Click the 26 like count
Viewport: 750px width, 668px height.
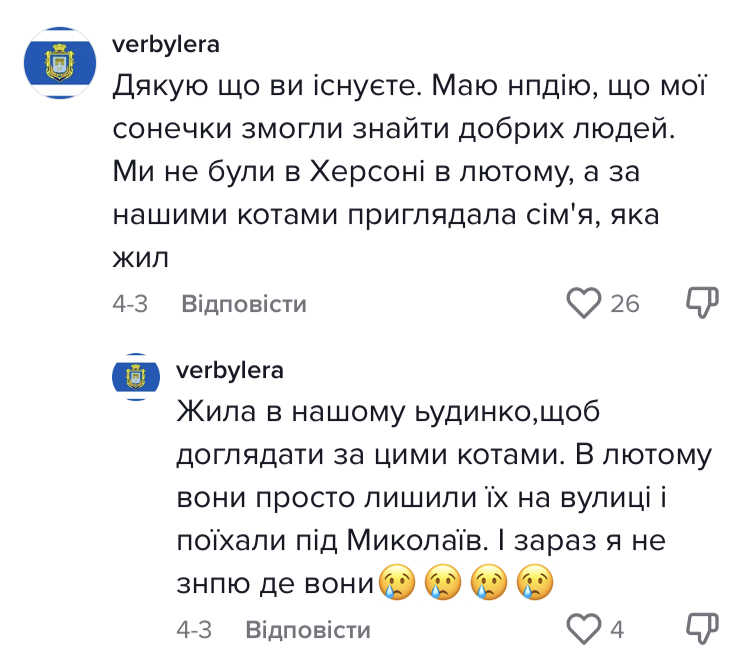pyautogui.click(x=625, y=304)
